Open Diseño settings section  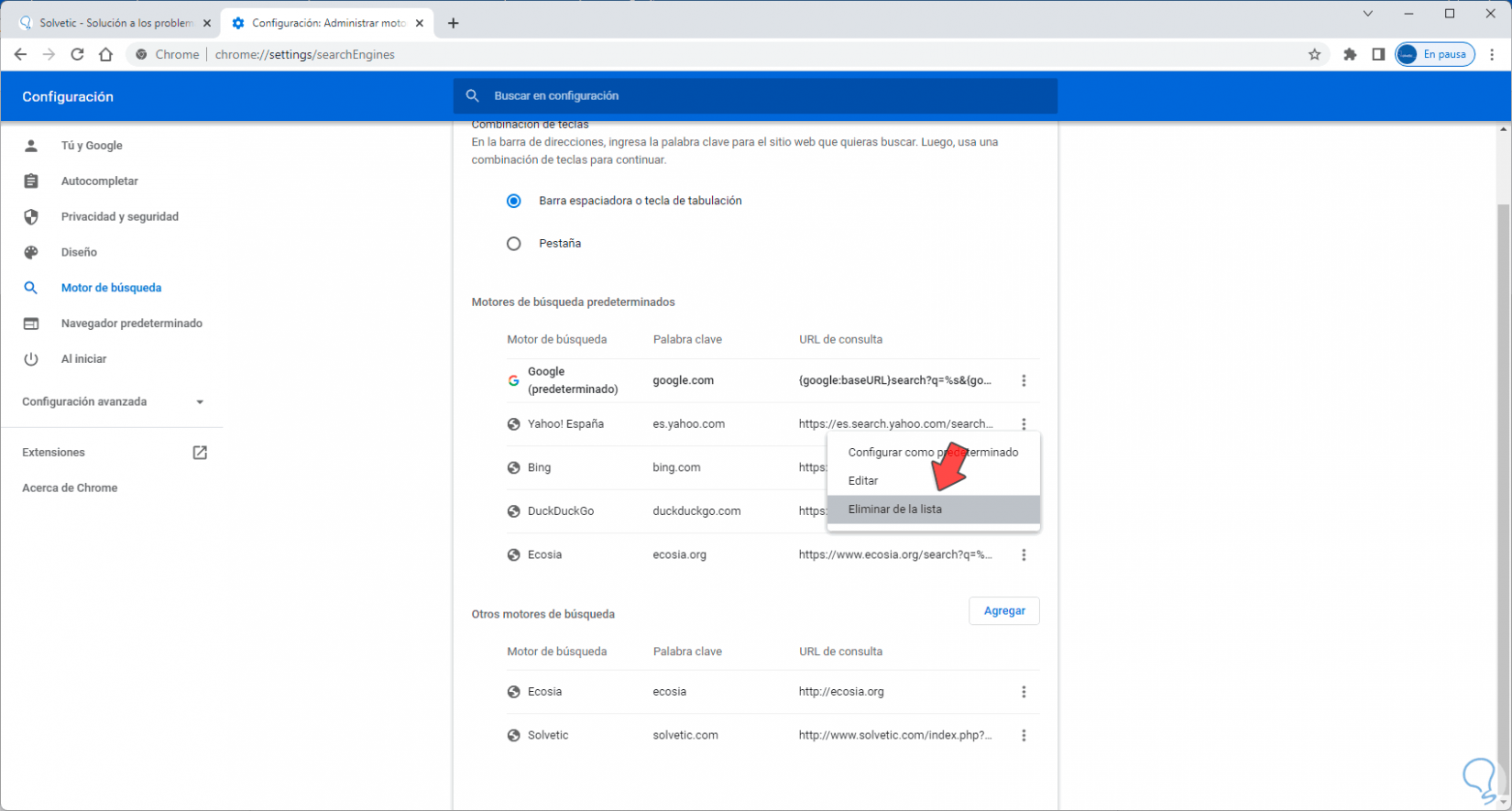click(x=79, y=252)
